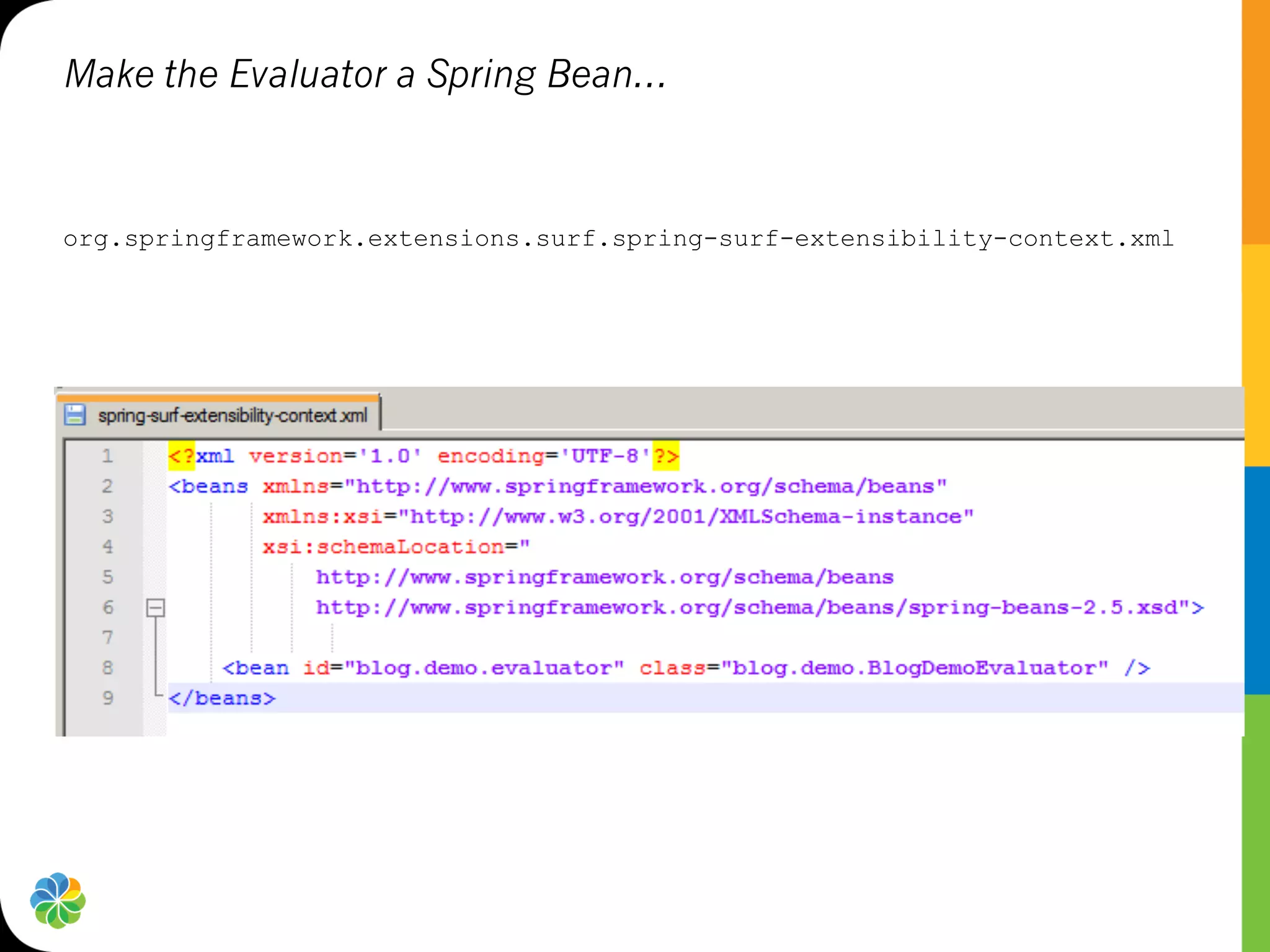The height and width of the screenshot is (952, 1270).
Task: Click line number 9 in the gutter
Action: pos(108,699)
